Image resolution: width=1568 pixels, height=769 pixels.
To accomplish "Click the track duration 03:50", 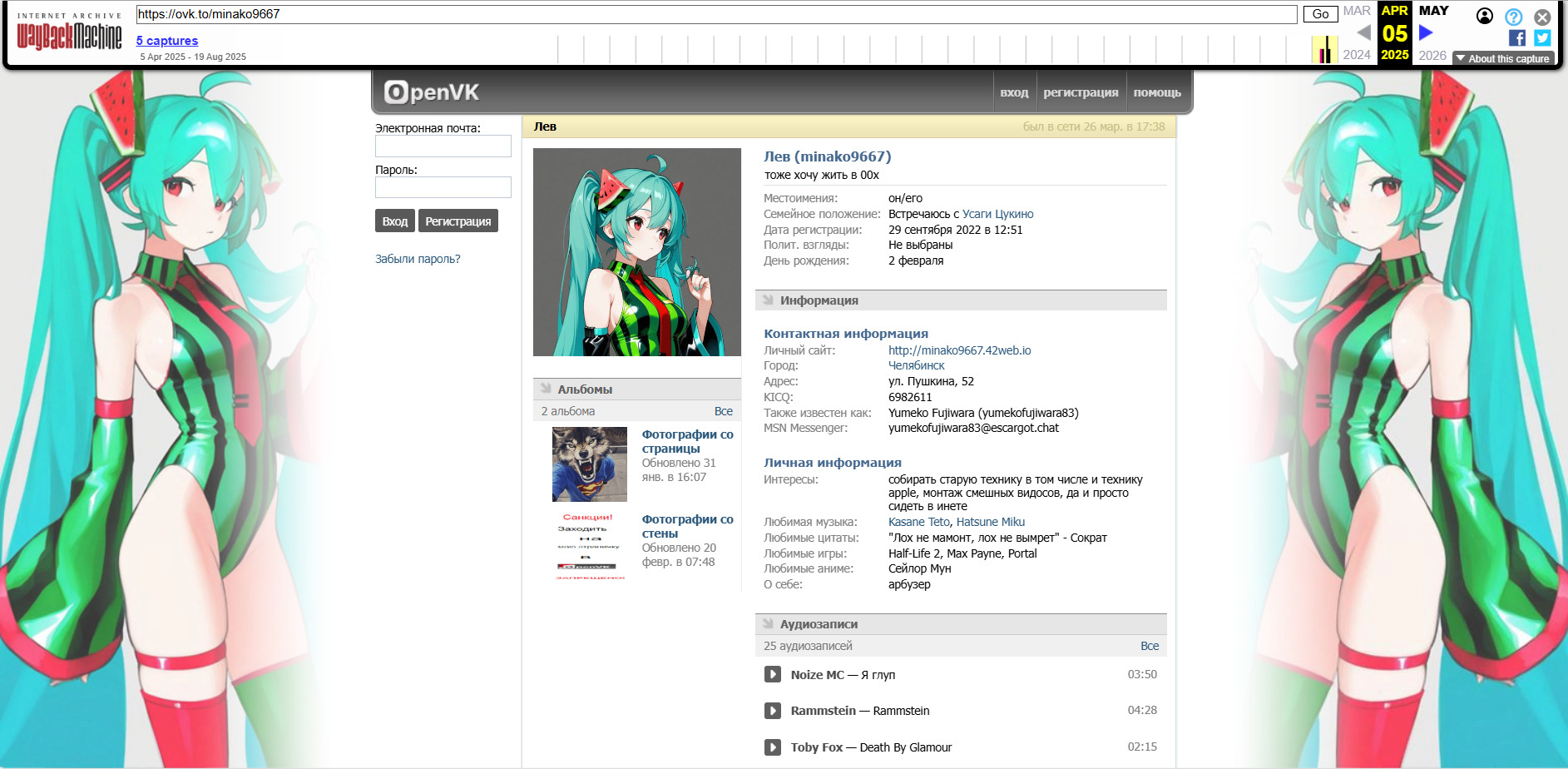I will (1142, 674).
